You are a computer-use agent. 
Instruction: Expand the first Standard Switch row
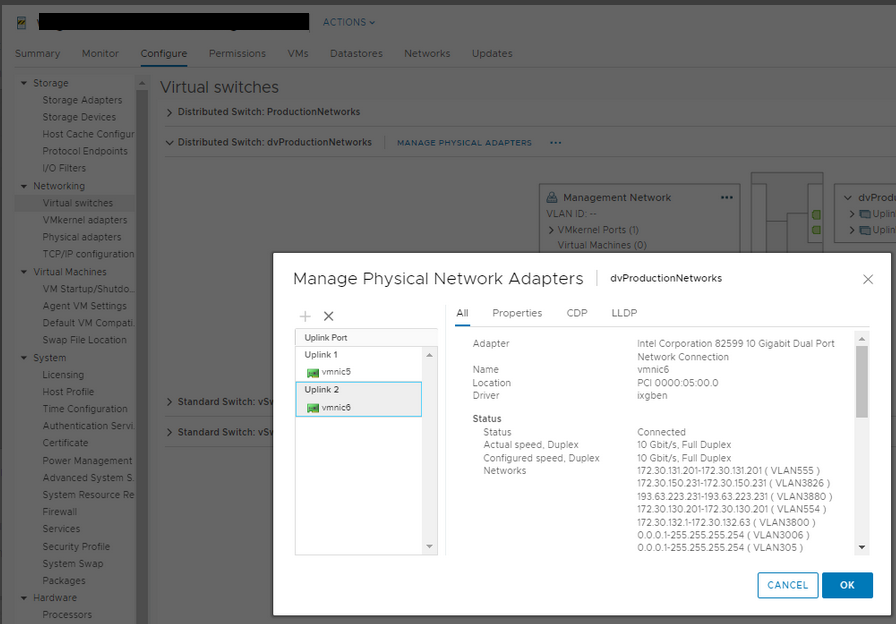169,402
